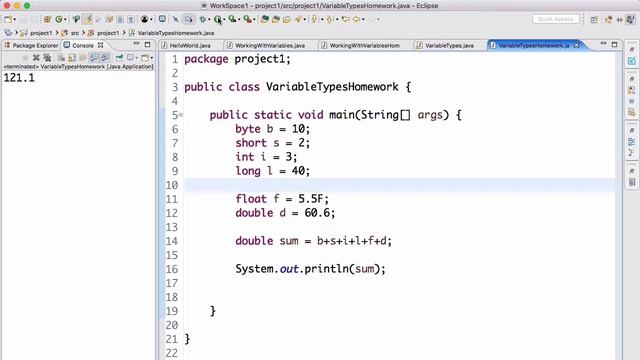Screen dimensions: 640x360
Task: Click line number 16 in the gutter
Action: tap(171, 269)
